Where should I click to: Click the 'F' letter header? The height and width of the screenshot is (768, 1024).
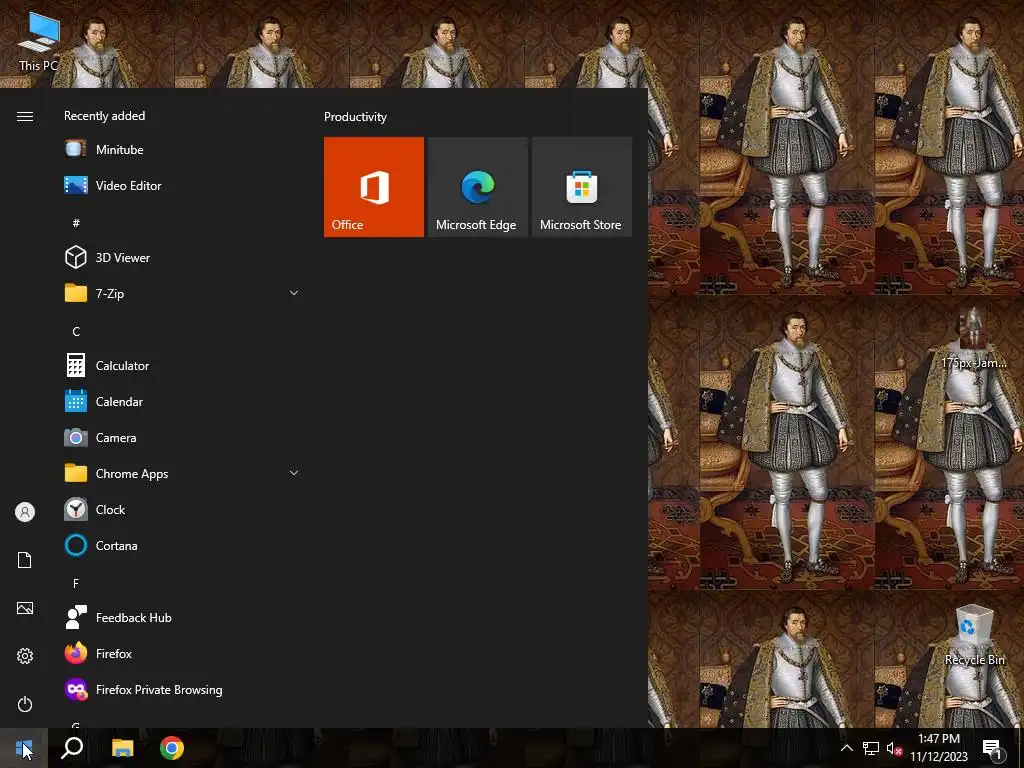76,583
